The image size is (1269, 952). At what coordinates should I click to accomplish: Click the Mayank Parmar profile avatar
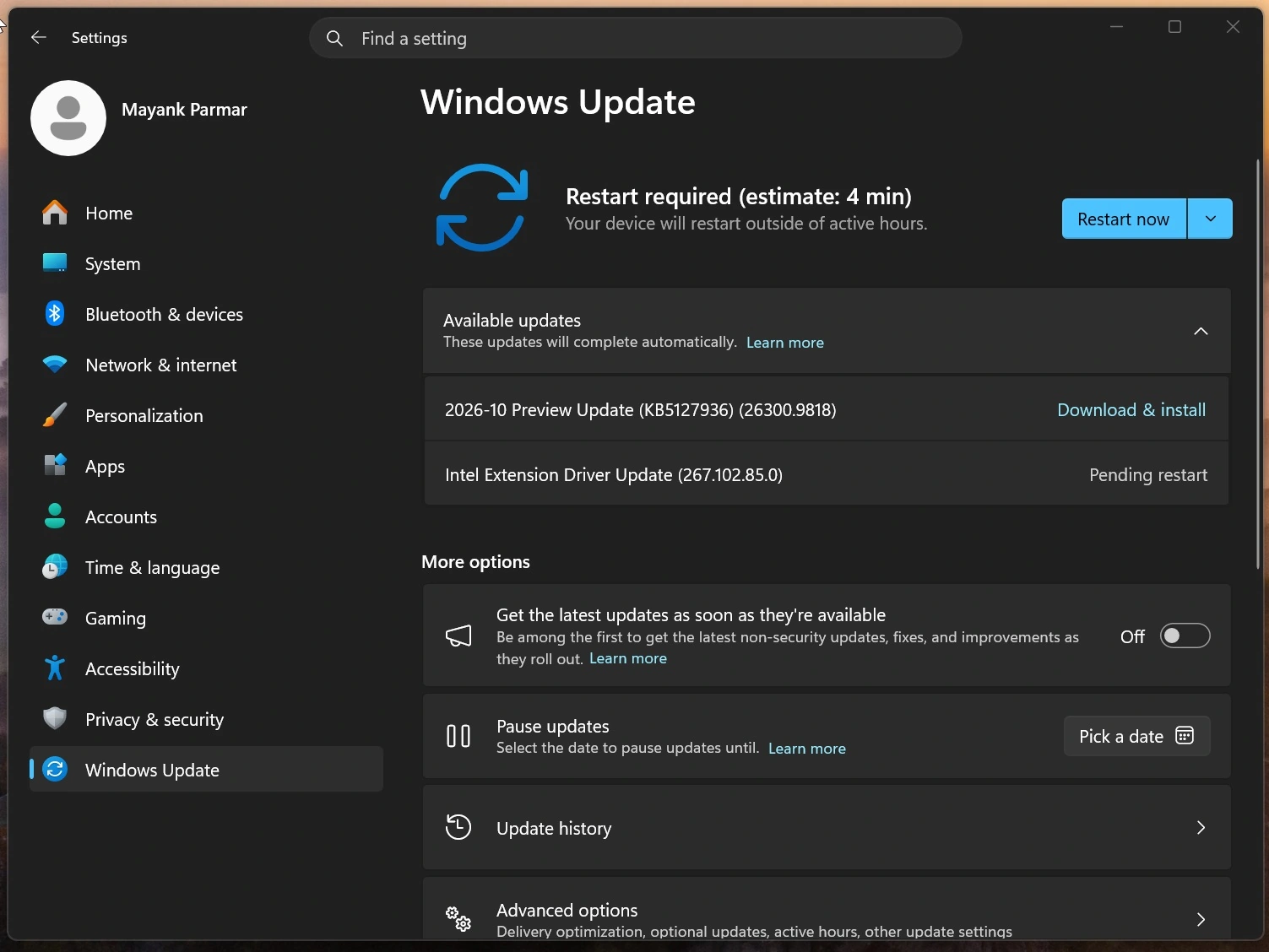pos(68,118)
